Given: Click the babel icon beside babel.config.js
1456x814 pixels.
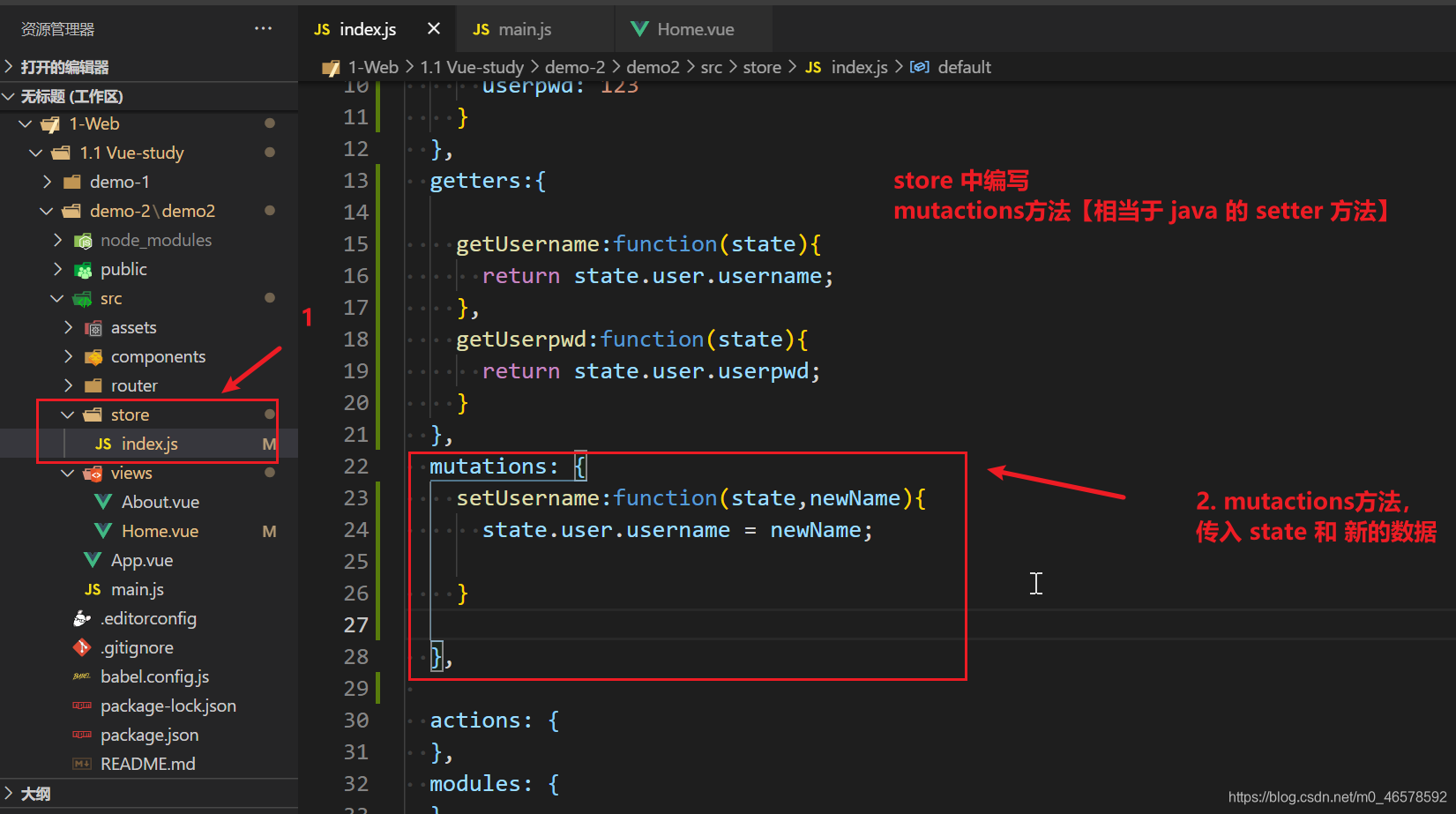Looking at the screenshot, I should tap(82, 677).
